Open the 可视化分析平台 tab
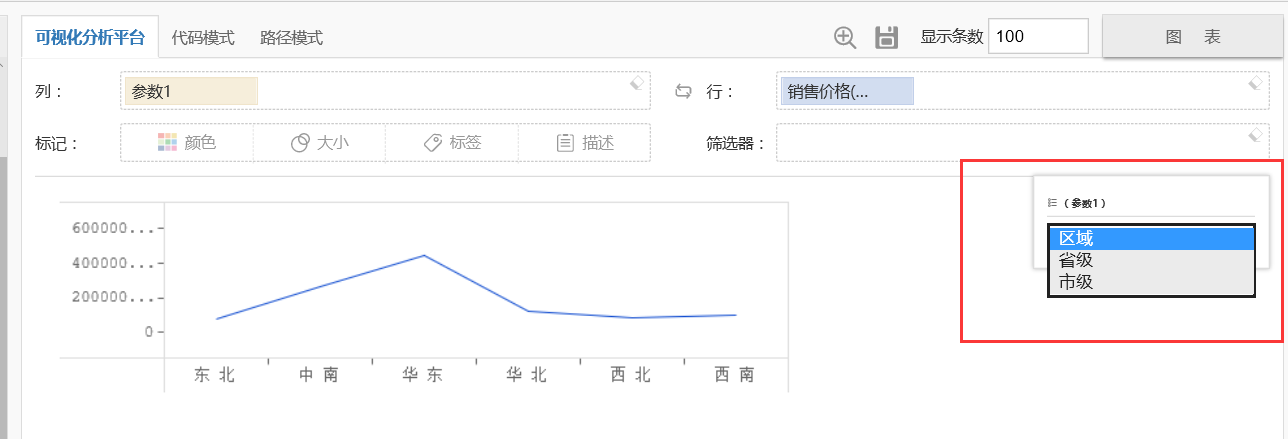1288x439 pixels. (90, 38)
